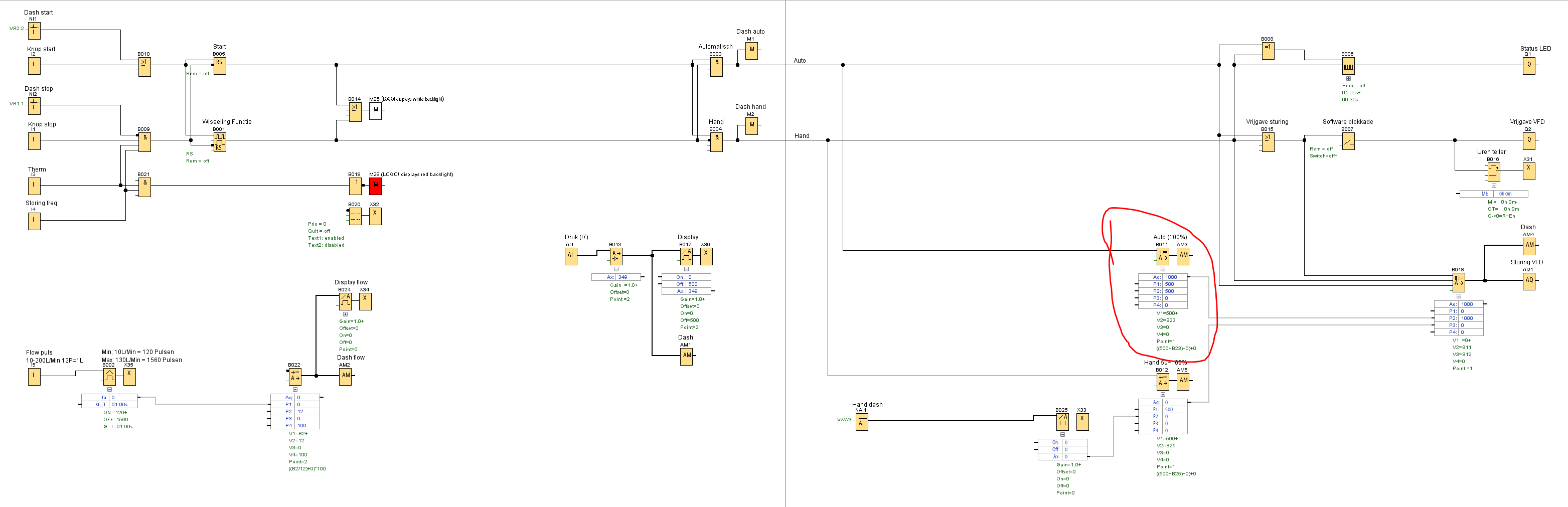Click the P2 1000 field of B018
Image resolution: width=1568 pixels, height=507 pixels.
1459,318
